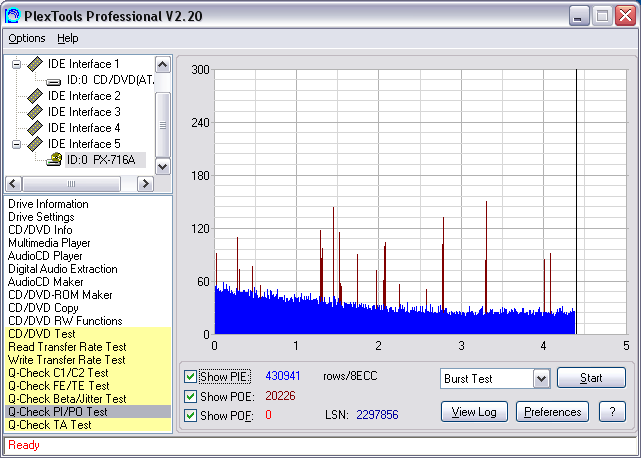Click the horizontal scrollbar thumb in device tree
This screenshot has height=458, width=641.
pos(71,184)
